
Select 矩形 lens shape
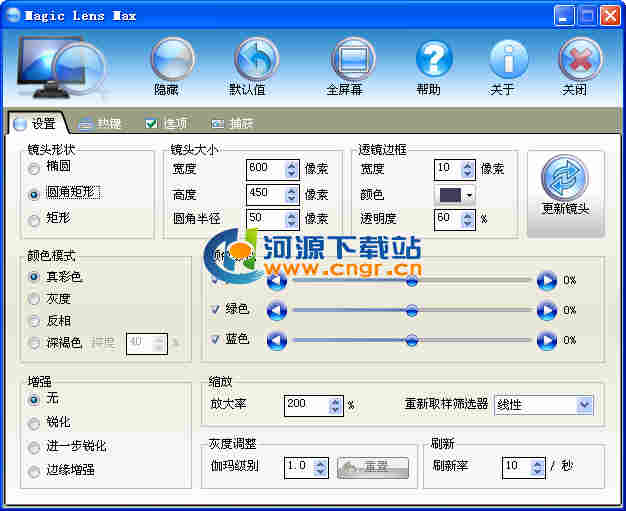click(x=34, y=220)
